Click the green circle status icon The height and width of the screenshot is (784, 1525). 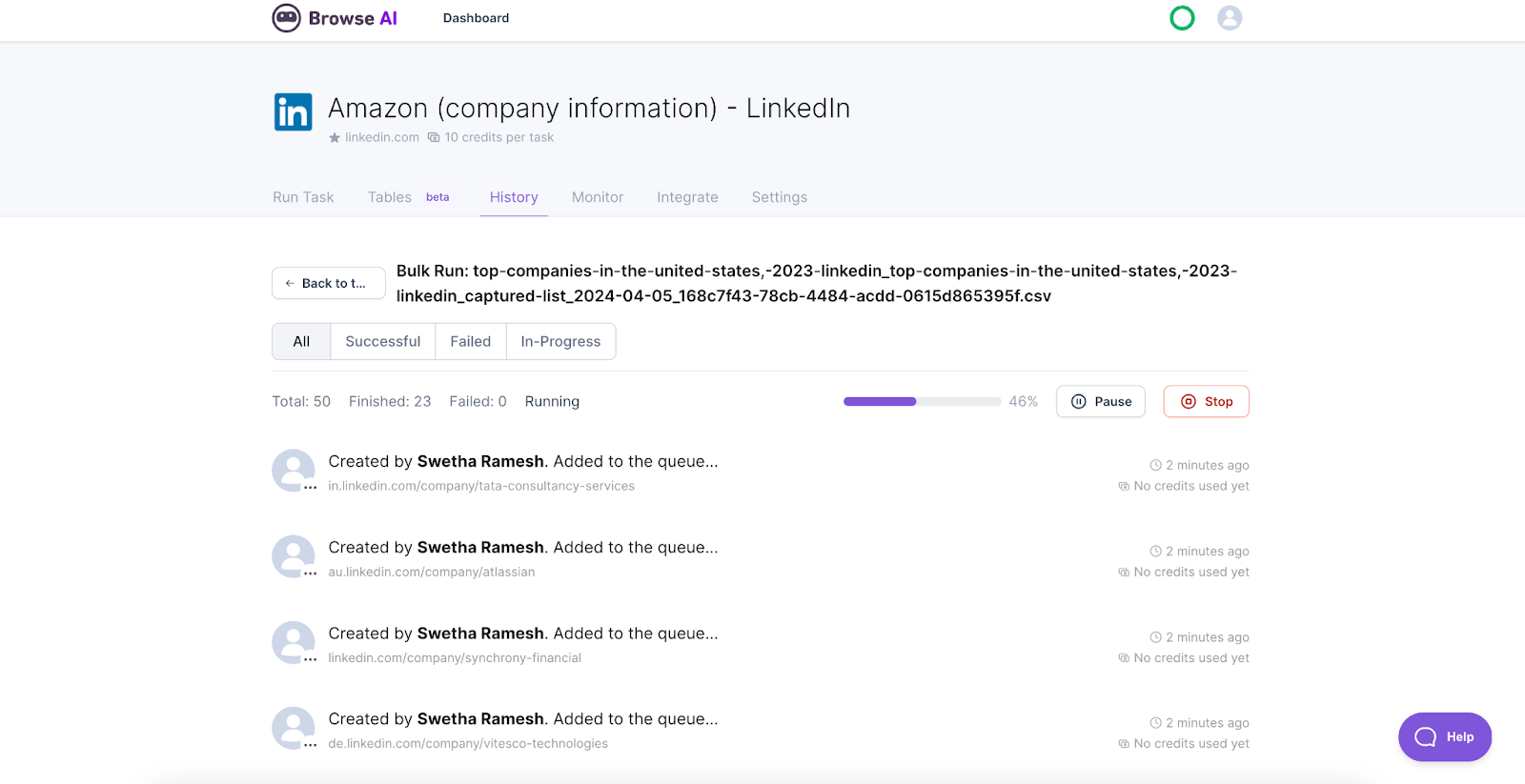point(1182,18)
